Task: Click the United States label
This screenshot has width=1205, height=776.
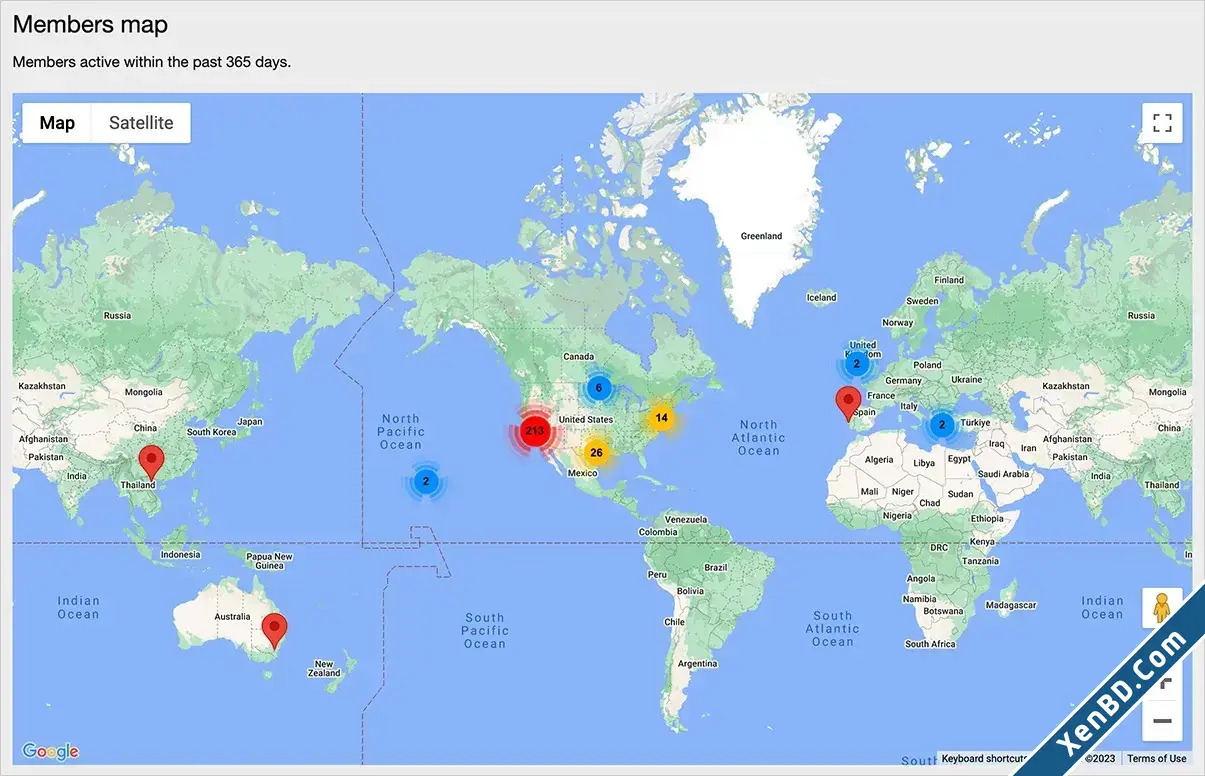Action: click(x=586, y=419)
